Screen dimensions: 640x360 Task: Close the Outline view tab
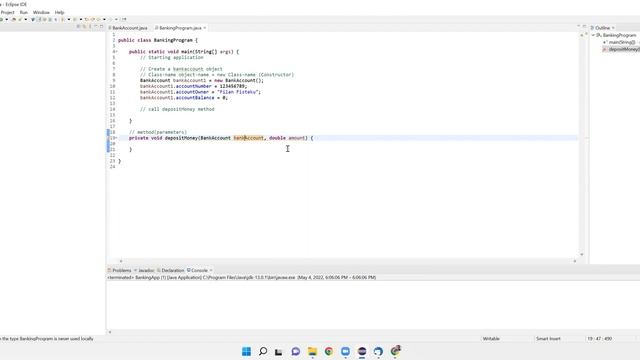click(x=613, y=28)
